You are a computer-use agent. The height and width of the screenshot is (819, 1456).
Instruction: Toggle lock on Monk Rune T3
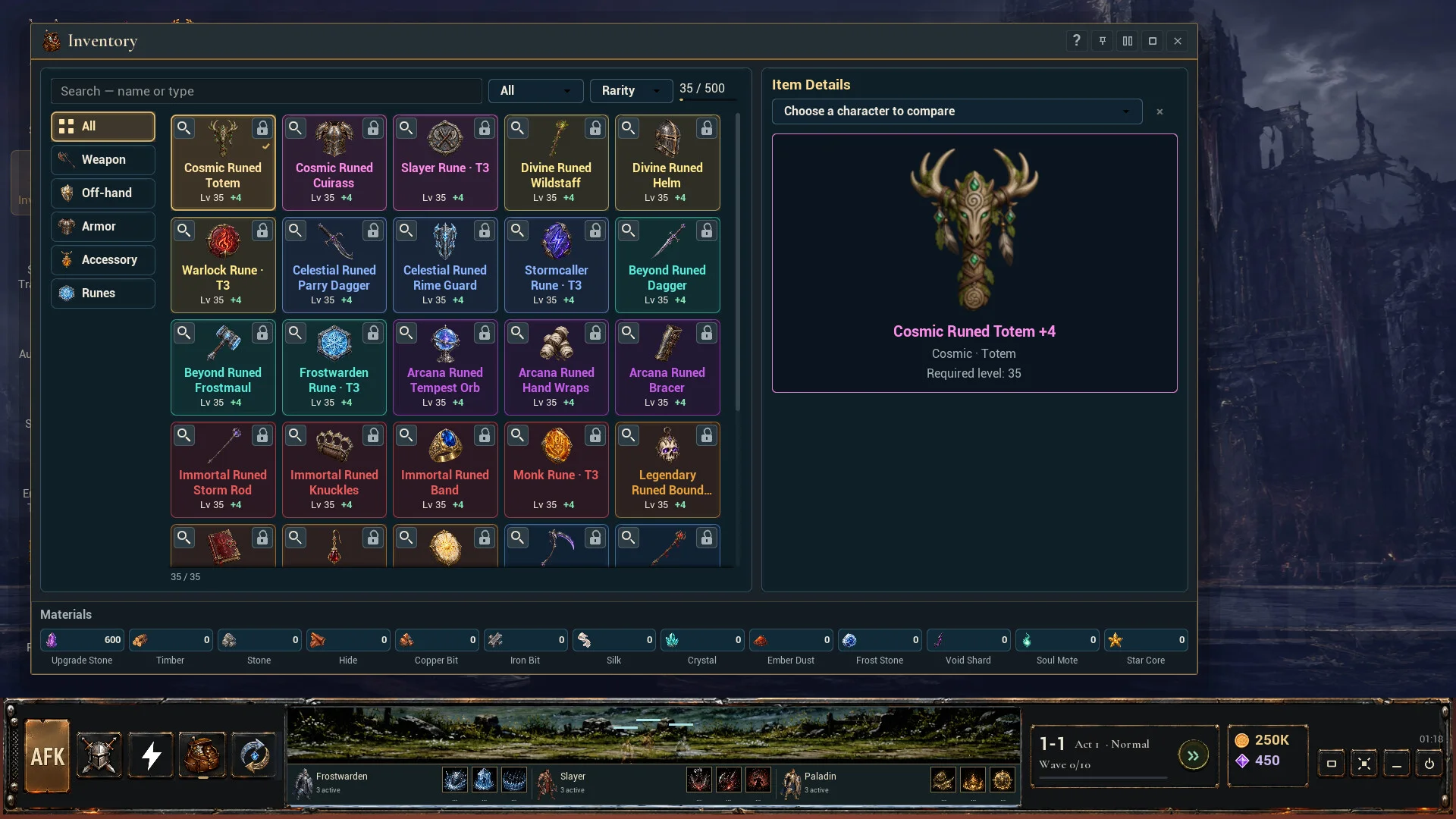click(595, 435)
